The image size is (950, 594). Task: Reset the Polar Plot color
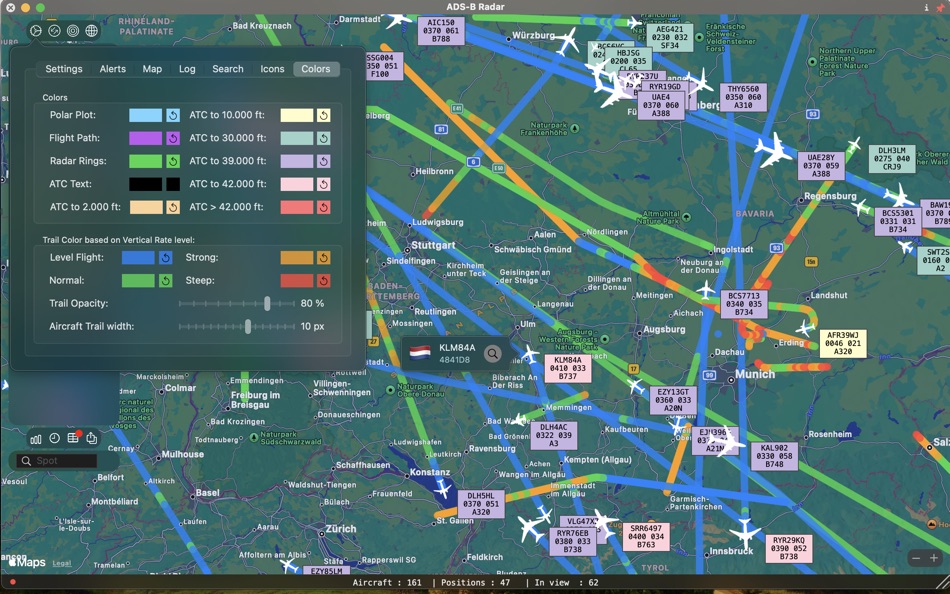coord(173,115)
